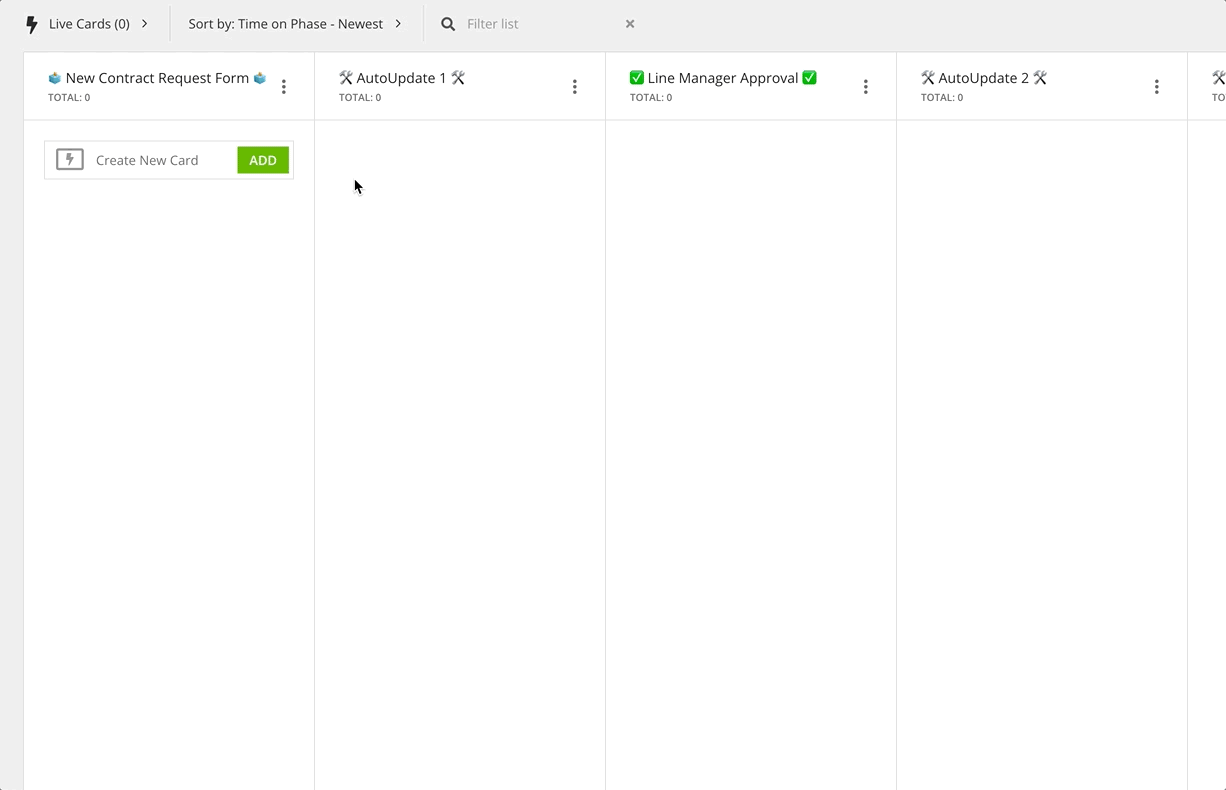1226x790 pixels.
Task: Click TOTAL: 0 under AutoUpdate 2
Action: pos(942,98)
